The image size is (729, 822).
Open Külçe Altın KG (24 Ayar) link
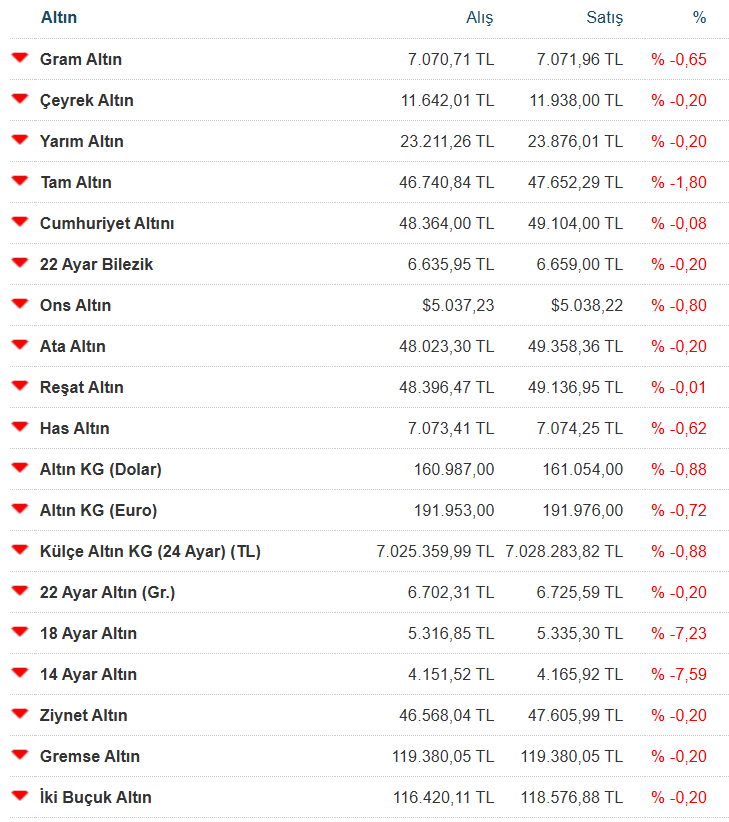tap(150, 551)
